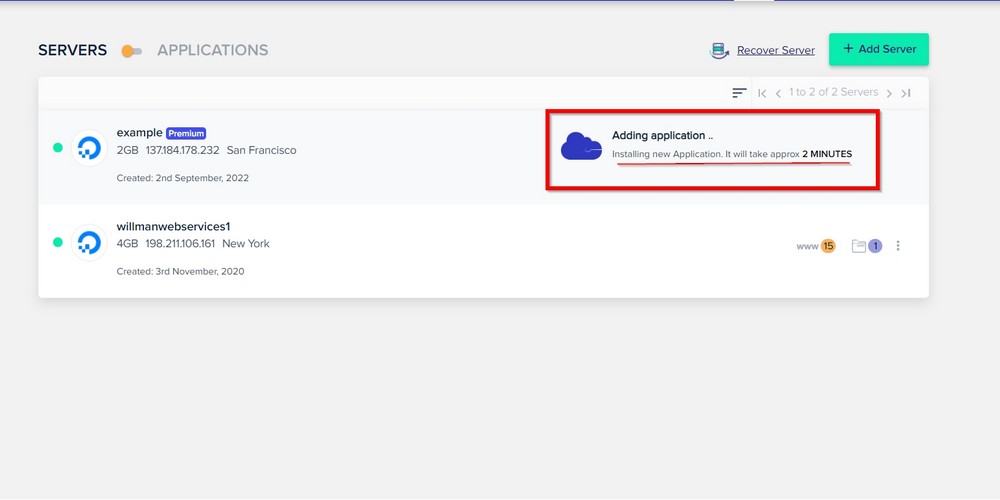This screenshot has width=1000, height=500.
Task: Jump to the first page of servers
Action: (762, 93)
